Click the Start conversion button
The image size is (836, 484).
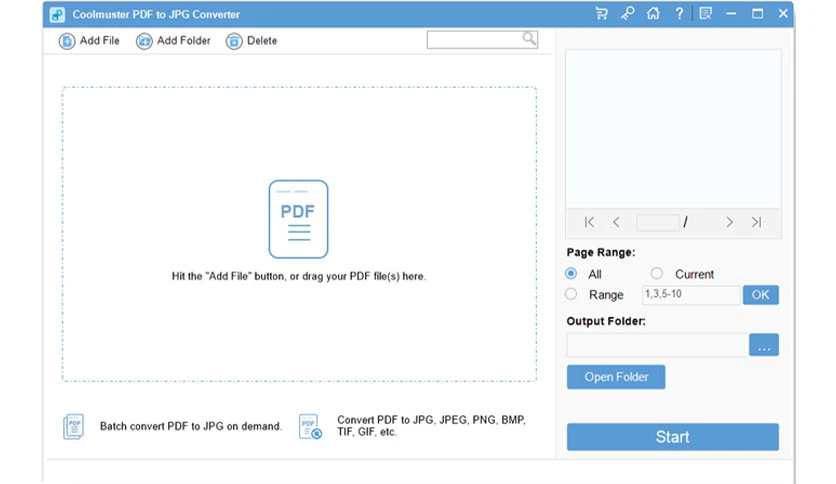[x=672, y=437]
